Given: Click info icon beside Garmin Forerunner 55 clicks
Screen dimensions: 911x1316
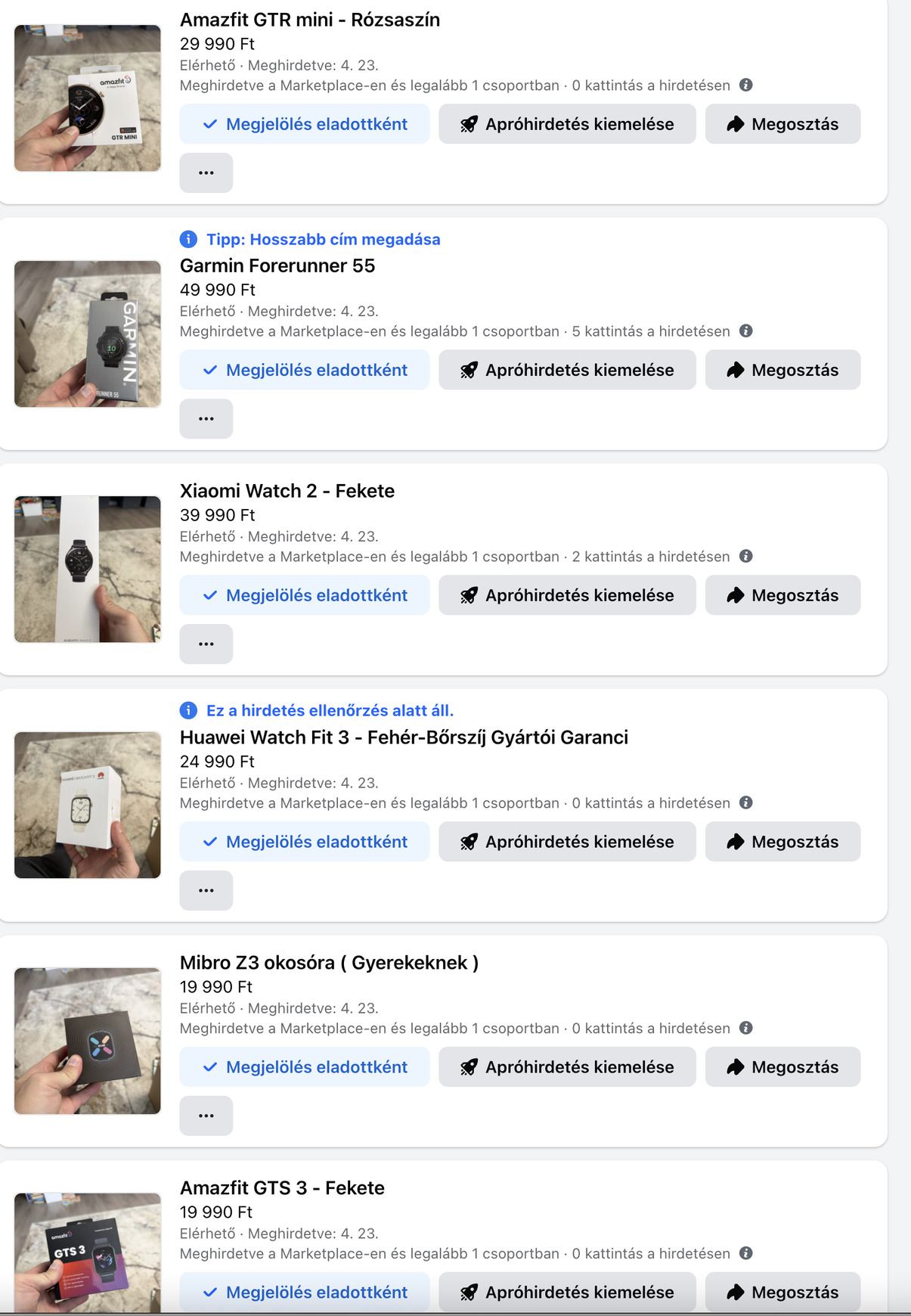Looking at the screenshot, I should click(745, 331).
